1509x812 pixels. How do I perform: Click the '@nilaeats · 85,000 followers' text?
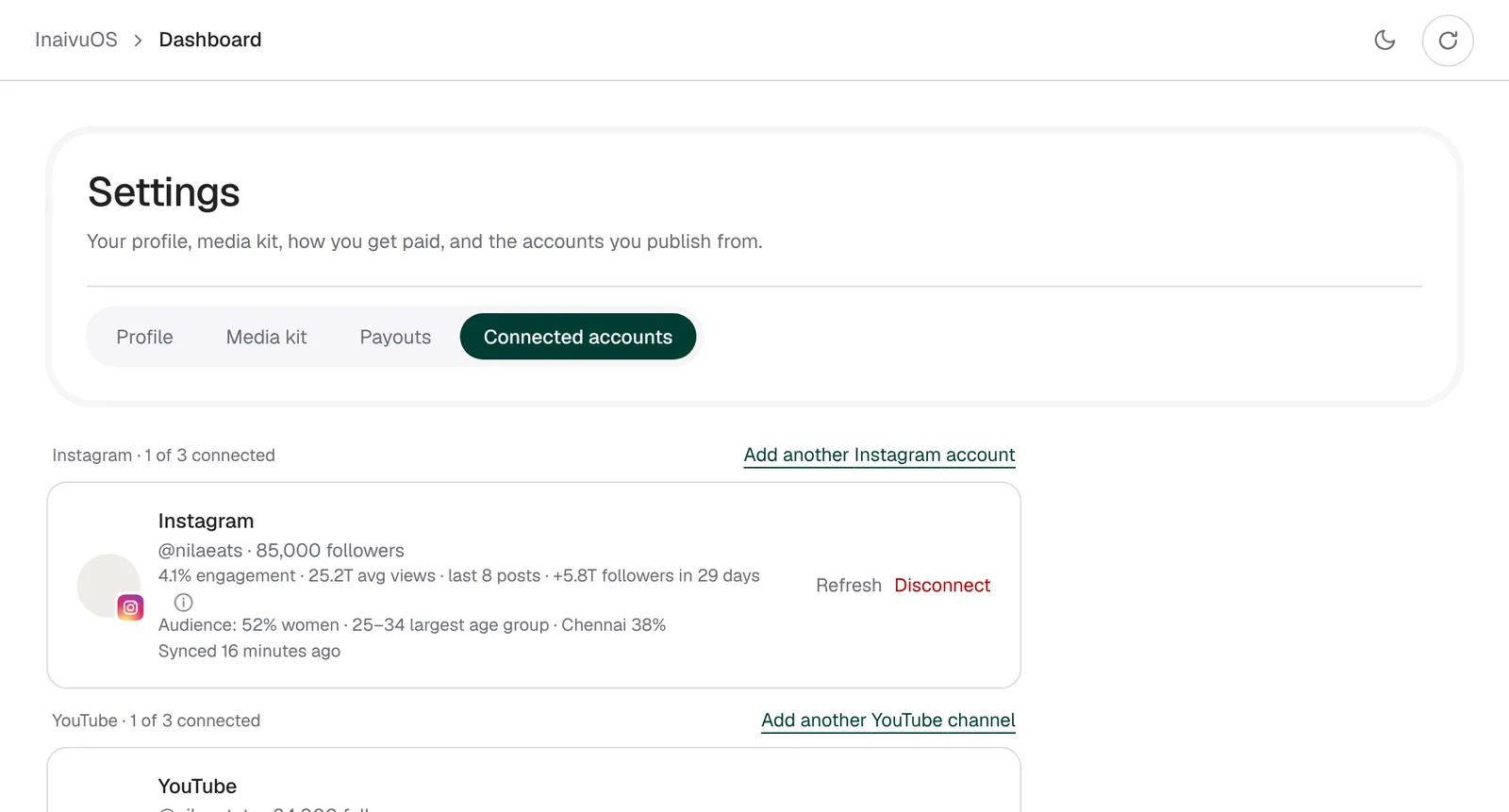281,550
